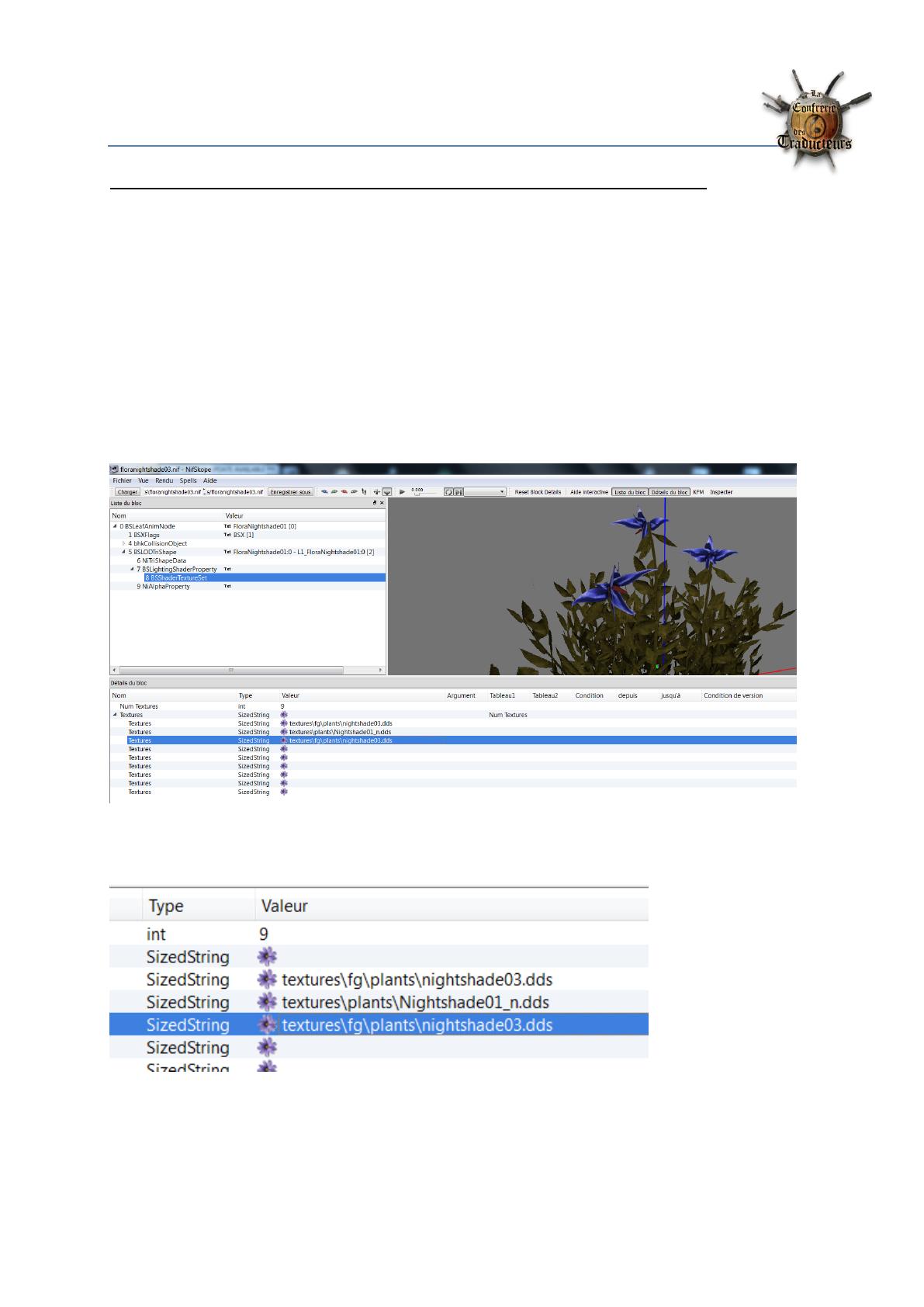Collapse the 7 BSLightingShaderProperty node
This screenshot has width=924, height=1307.
[133, 569]
